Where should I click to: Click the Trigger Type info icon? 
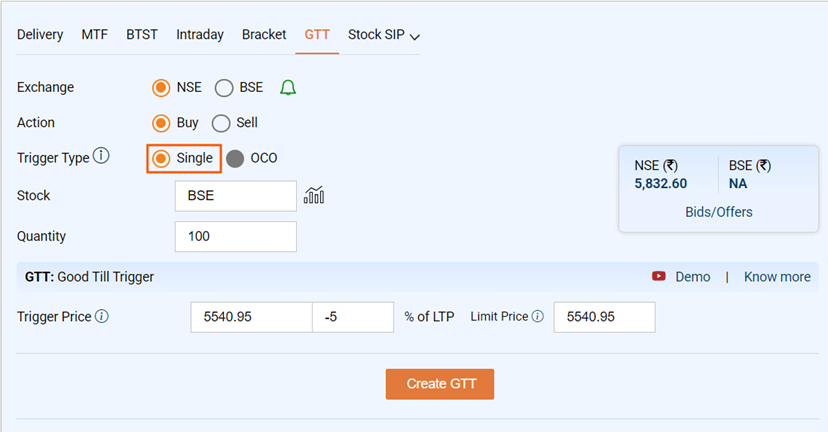pos(102,157)
